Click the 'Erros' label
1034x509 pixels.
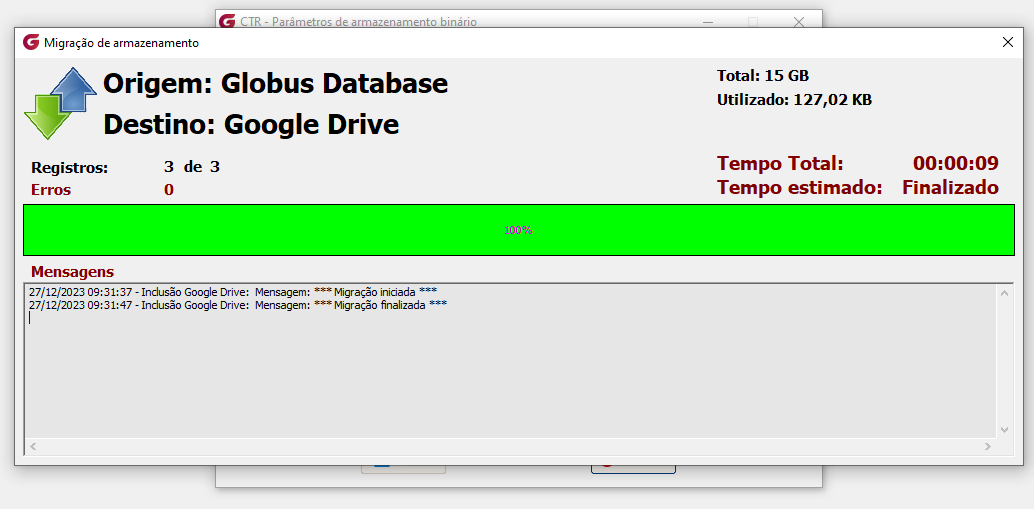(51, 190)
